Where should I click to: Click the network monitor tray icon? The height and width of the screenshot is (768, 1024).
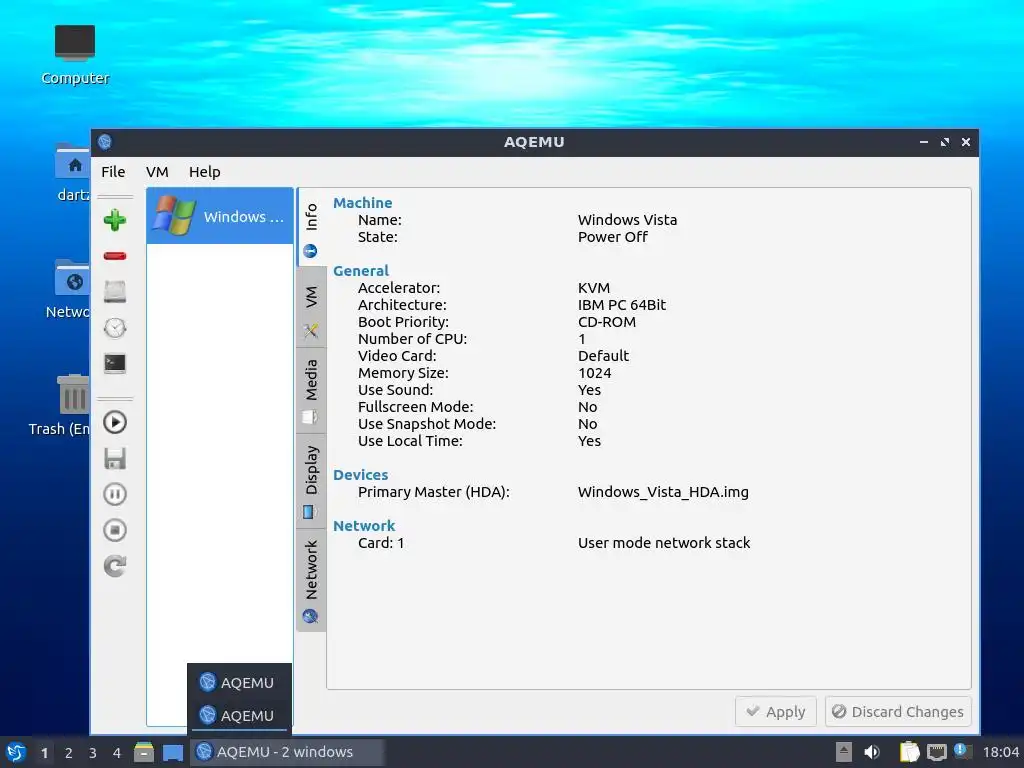tap(936, 752)
